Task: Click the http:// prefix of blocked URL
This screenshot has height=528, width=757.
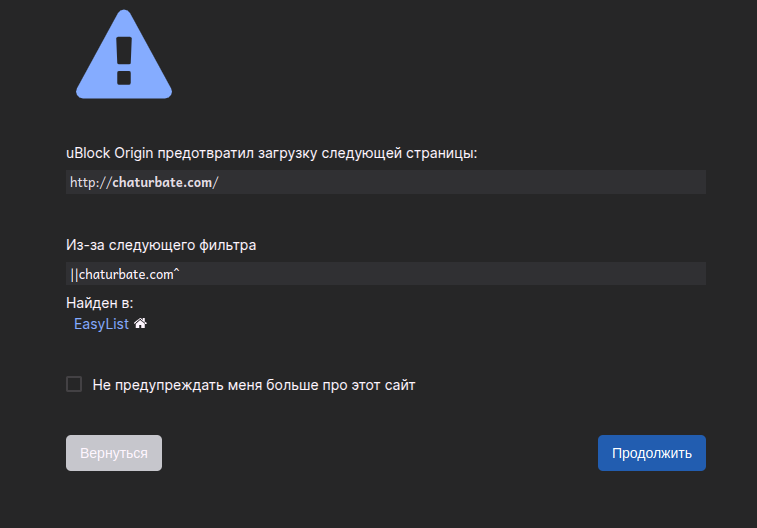Action: [x=91, y=182]
